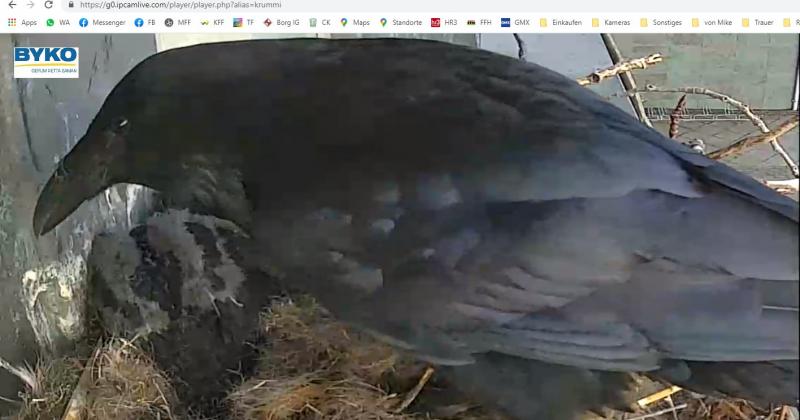The width and height of the screenshot is (800, 420).
Task: Click the URL address bar
Action: tap(400, 5)
